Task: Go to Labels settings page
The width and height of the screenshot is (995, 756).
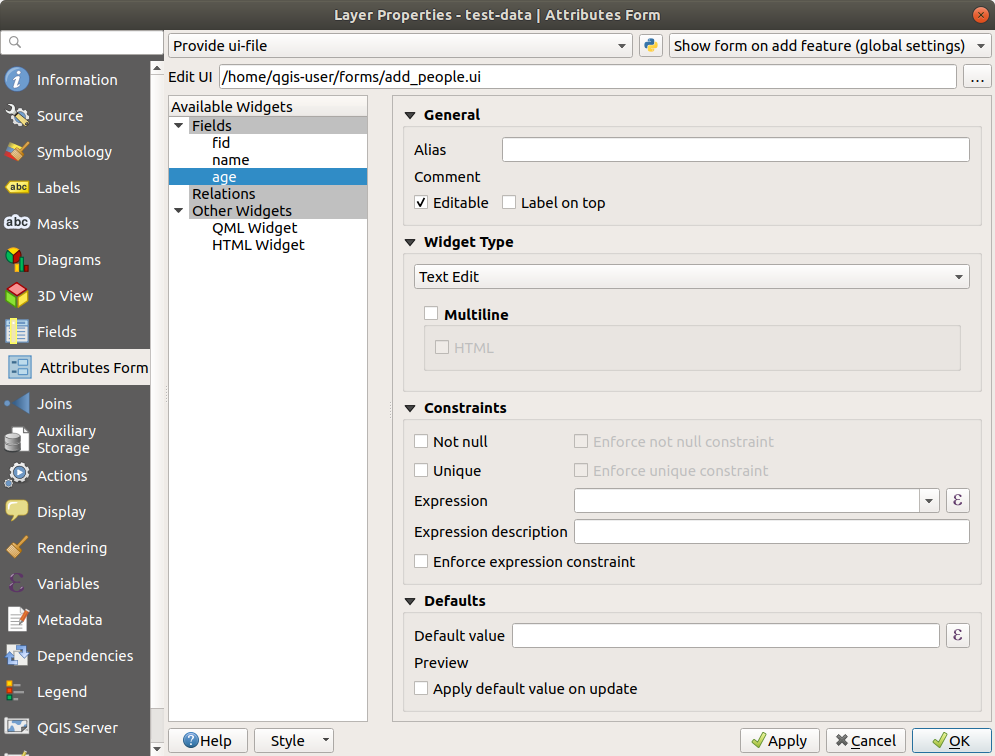Action: [58, 188]
